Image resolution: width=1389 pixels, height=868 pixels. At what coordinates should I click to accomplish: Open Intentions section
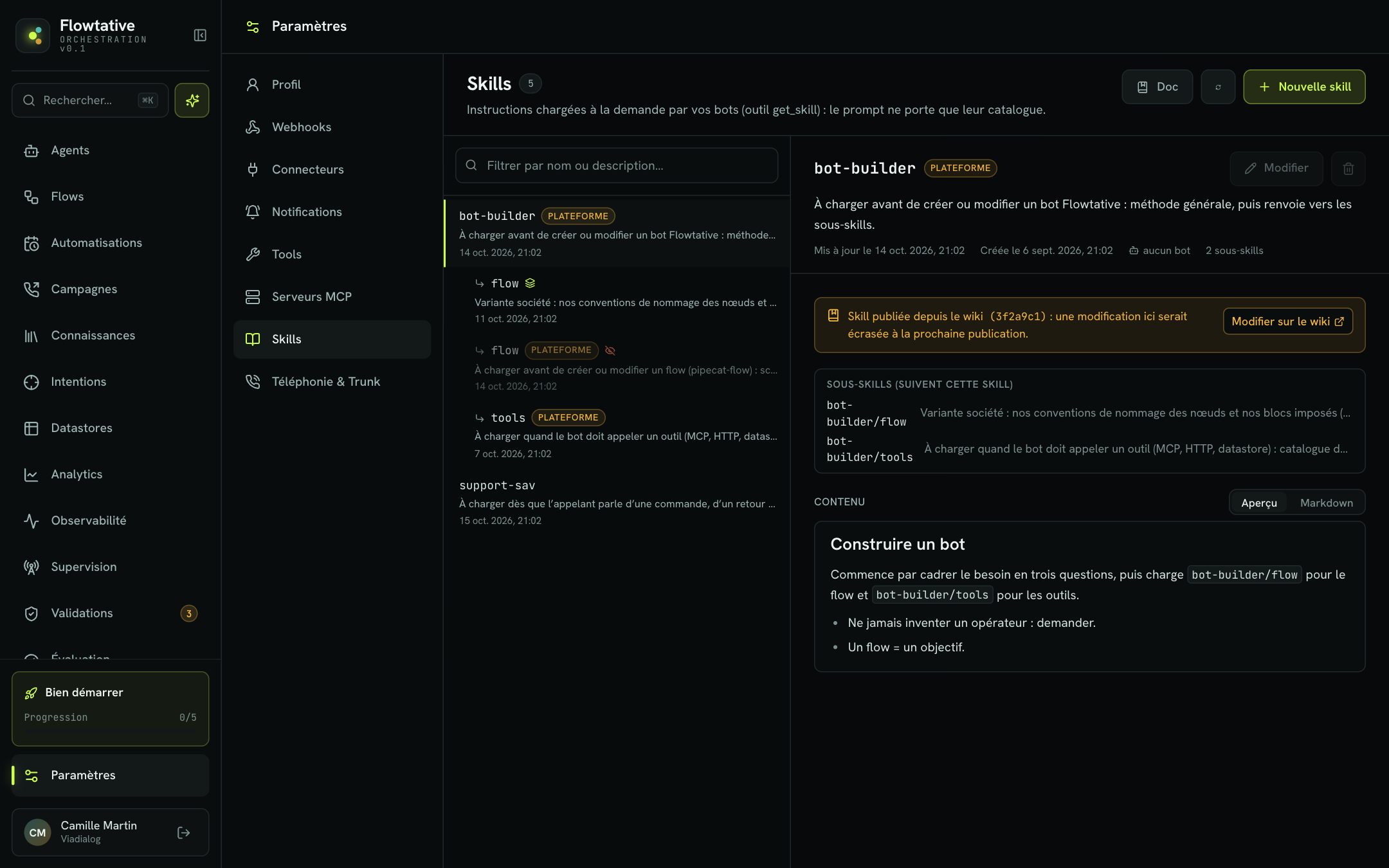111,382
